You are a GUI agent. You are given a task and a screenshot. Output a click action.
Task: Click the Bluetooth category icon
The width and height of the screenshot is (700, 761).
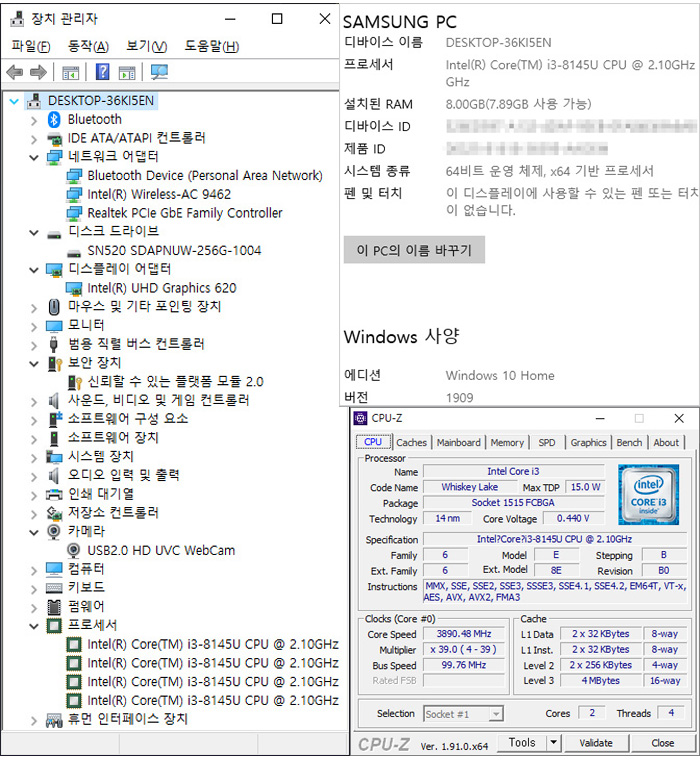tap(54, 119)
